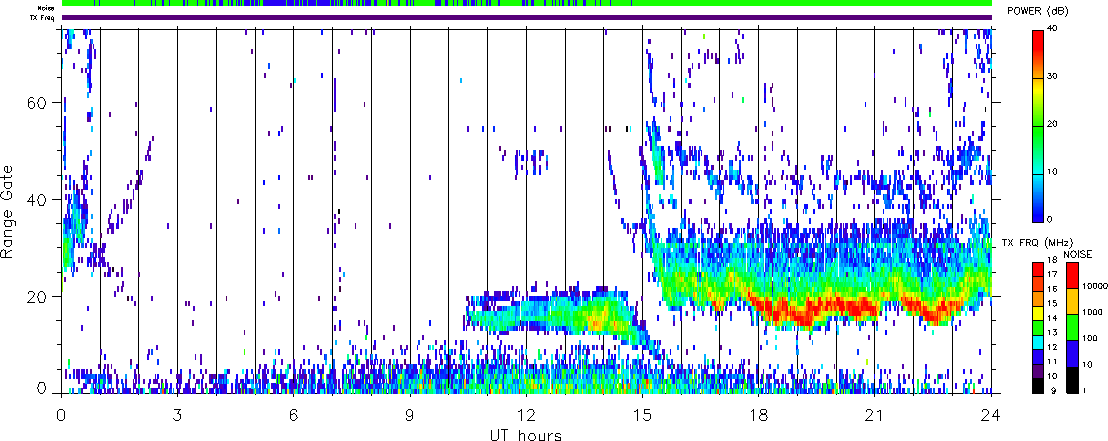Click the 10000 label in NOISE legend
Viewport: 1108px width, 441px height.
pyautogui.click(x=1095, y=286)
